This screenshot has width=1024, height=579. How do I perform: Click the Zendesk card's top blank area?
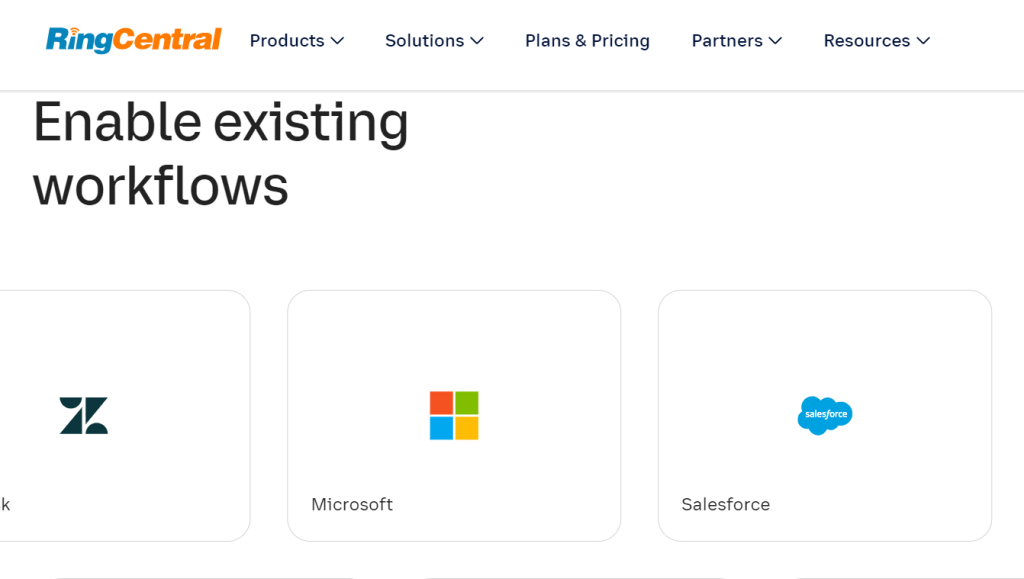tap(120, 330)
